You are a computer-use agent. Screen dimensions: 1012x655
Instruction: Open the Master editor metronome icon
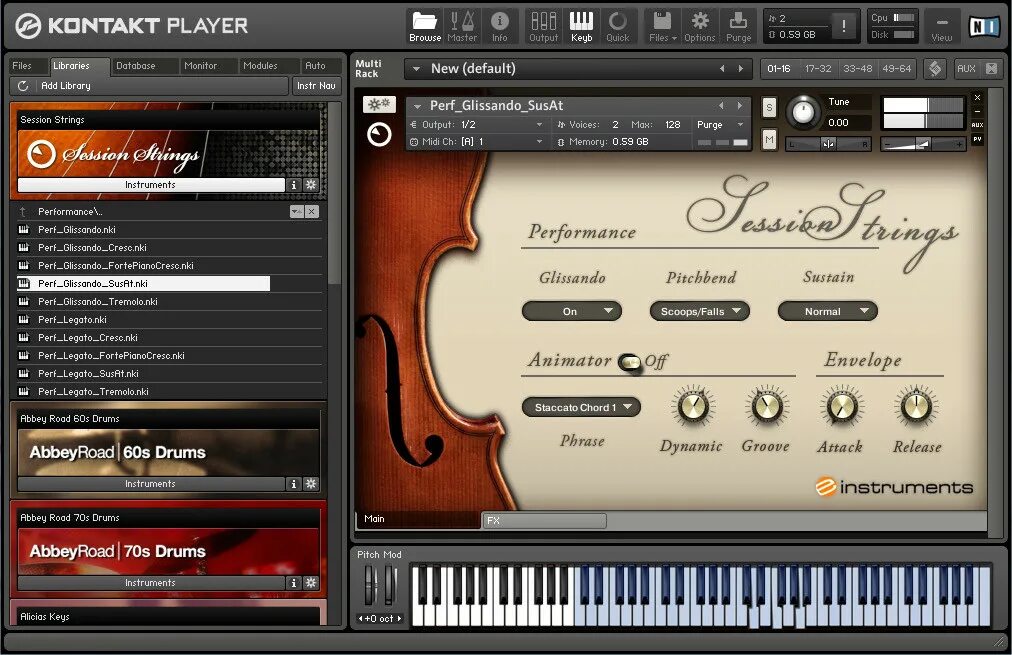462,26
